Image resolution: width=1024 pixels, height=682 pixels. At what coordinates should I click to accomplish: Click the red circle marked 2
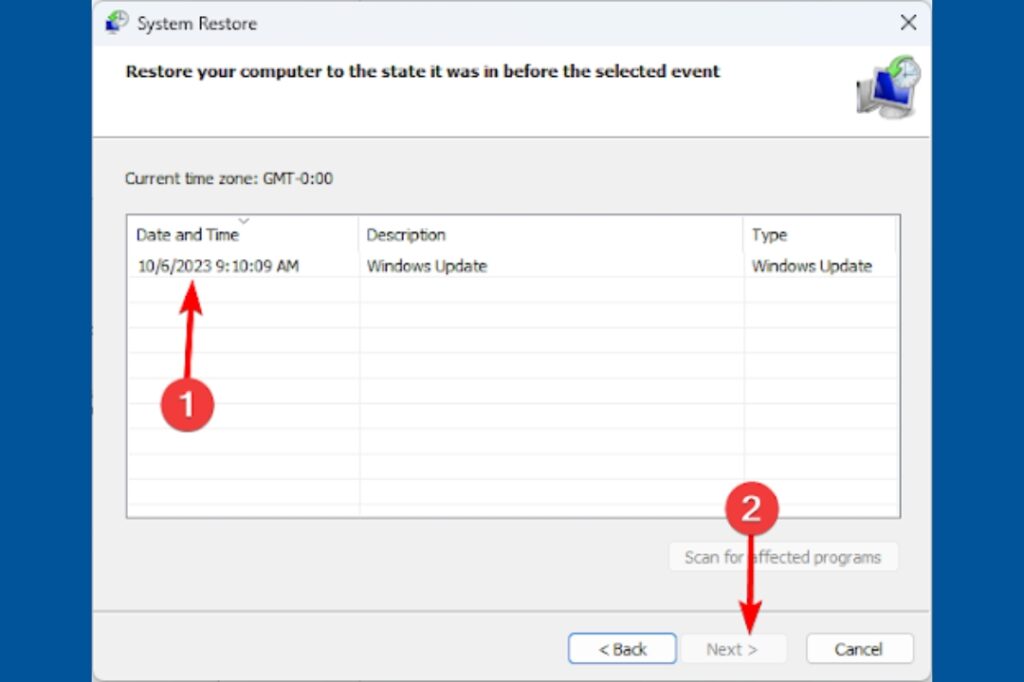751,510
